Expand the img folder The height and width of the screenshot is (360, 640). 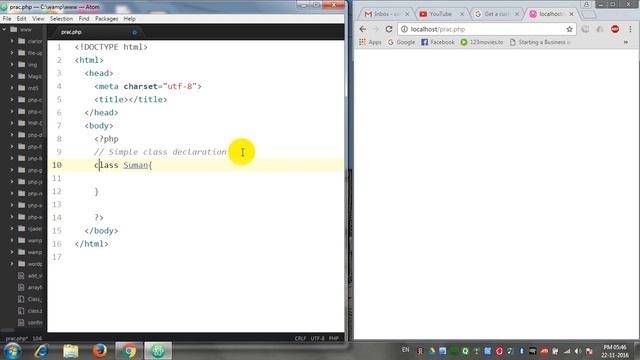[12, 64]
